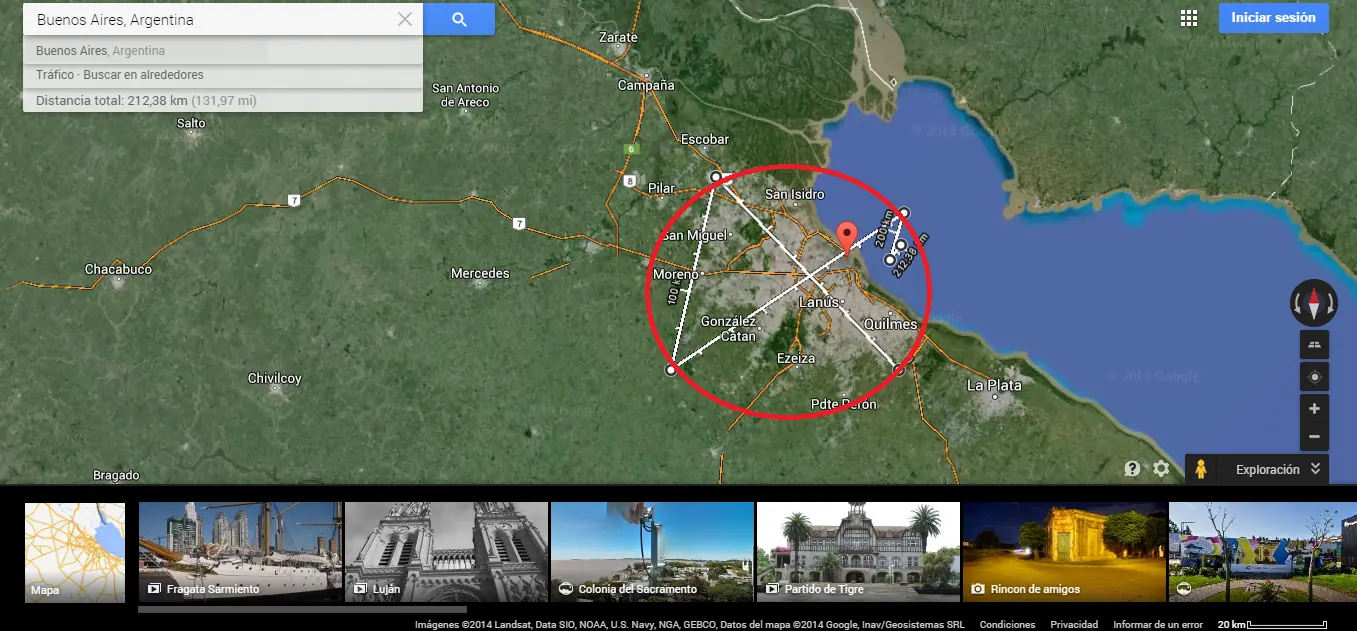Image resolution: width=1357 pixels, height=631 pixels.
Task: Click Informar de un error link
Action: tap(1158, 624)
